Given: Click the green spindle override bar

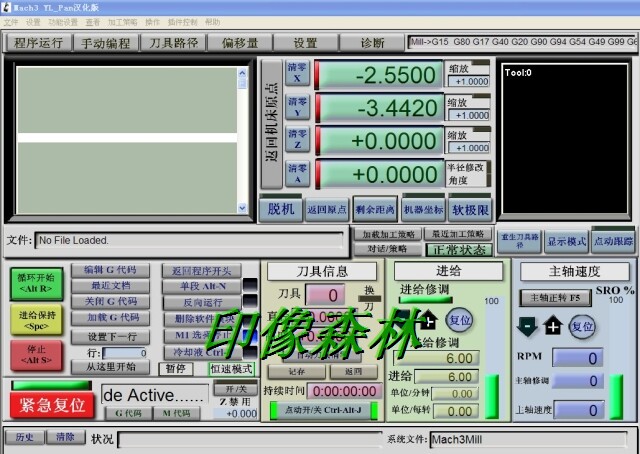Looking at the screenshot, I should click(616, 397).
